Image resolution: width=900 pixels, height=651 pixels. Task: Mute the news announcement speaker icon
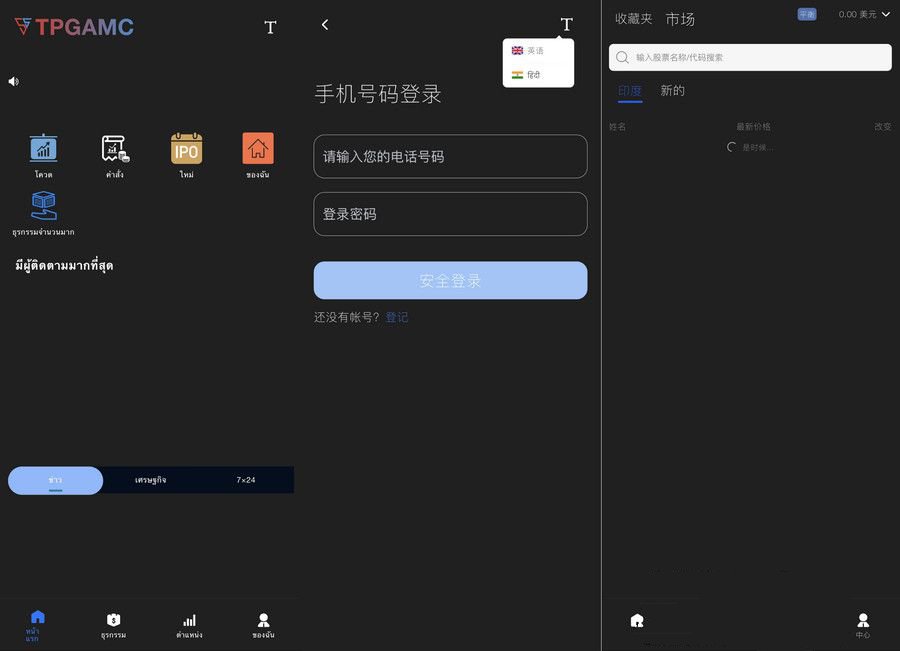point(12,80)
